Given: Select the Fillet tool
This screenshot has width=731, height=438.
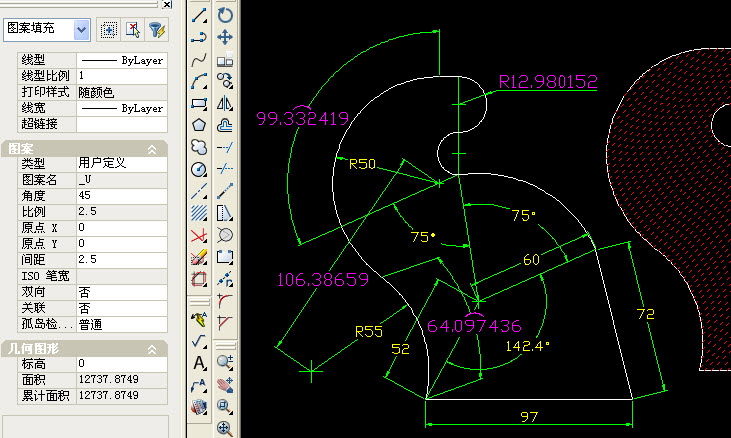Looking at the screenshot, I should 225,301.
